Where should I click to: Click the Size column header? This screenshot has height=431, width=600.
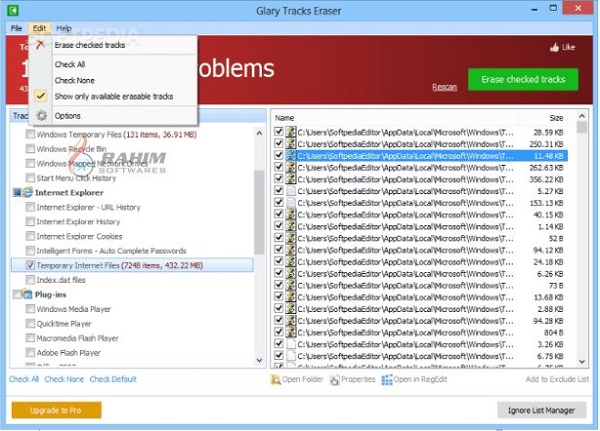[542, 118]
